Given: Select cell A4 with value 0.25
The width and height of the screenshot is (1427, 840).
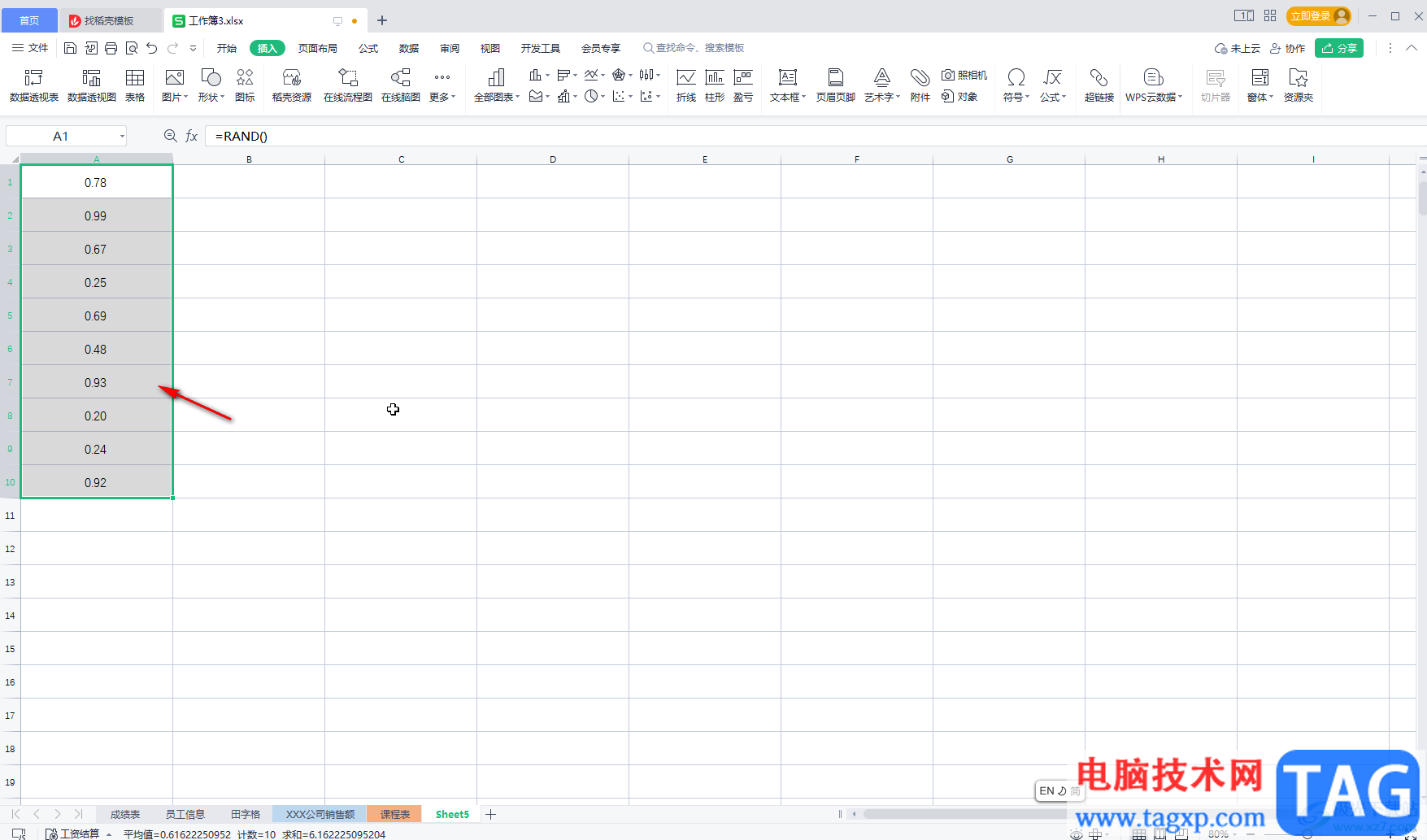Looking at the screenshot, I should (x=96, y=282).
